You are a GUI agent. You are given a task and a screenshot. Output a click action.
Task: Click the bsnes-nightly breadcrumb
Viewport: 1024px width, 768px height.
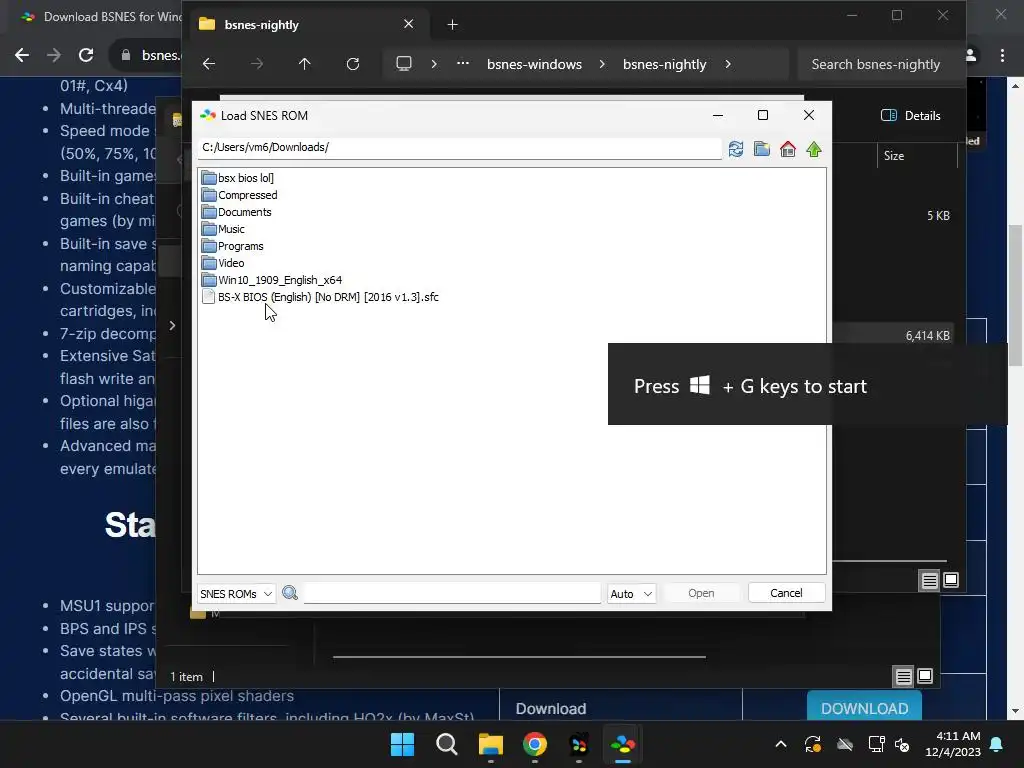pyautogui.click(x=664, y=64)
